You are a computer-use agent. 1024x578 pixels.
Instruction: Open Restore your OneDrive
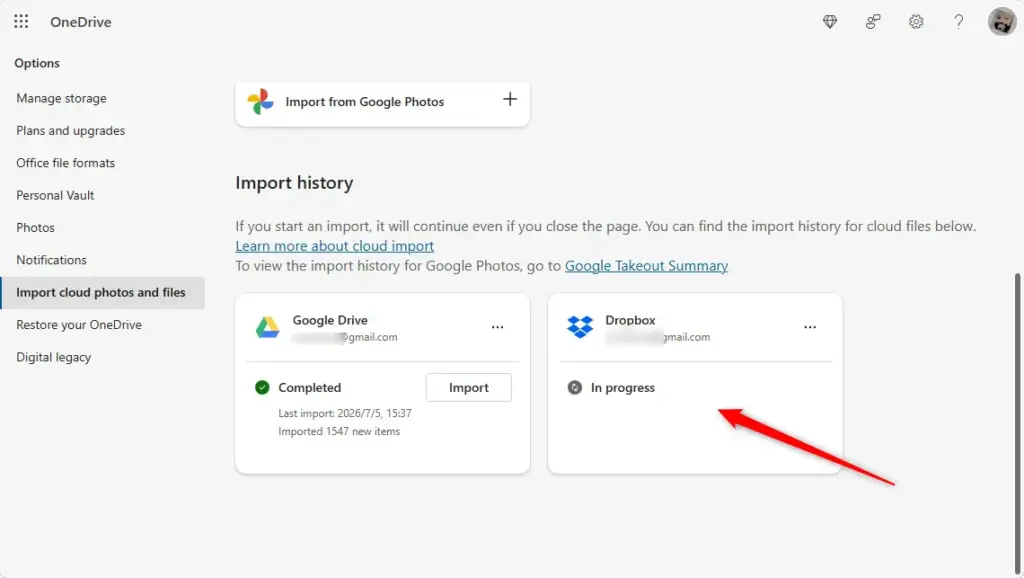point(79,325)
